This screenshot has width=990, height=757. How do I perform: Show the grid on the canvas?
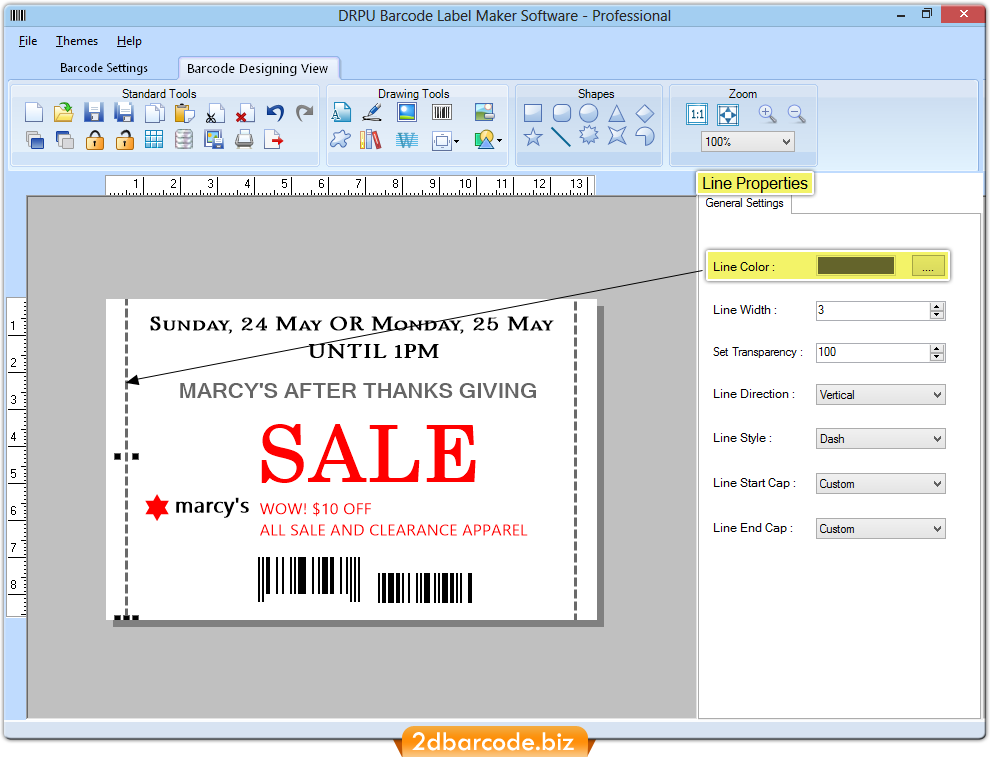click(x=154, y=140)
